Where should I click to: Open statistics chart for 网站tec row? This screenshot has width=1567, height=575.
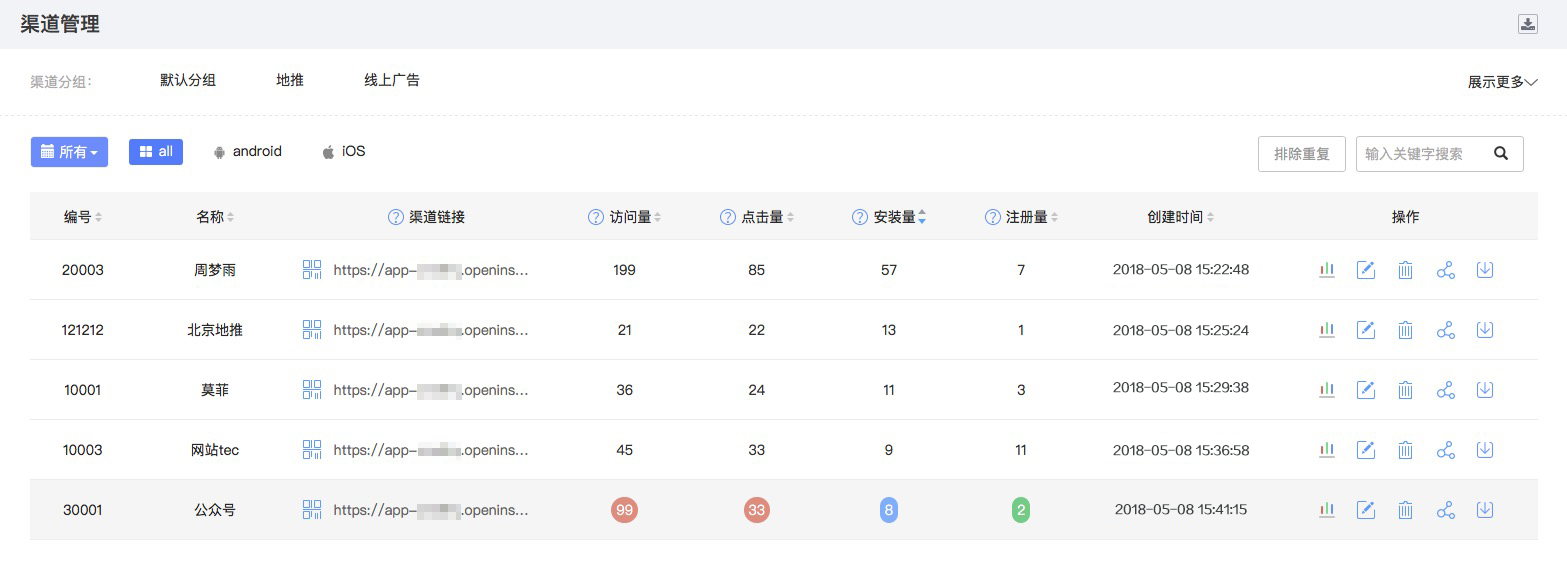click(x=1327, y=450)
